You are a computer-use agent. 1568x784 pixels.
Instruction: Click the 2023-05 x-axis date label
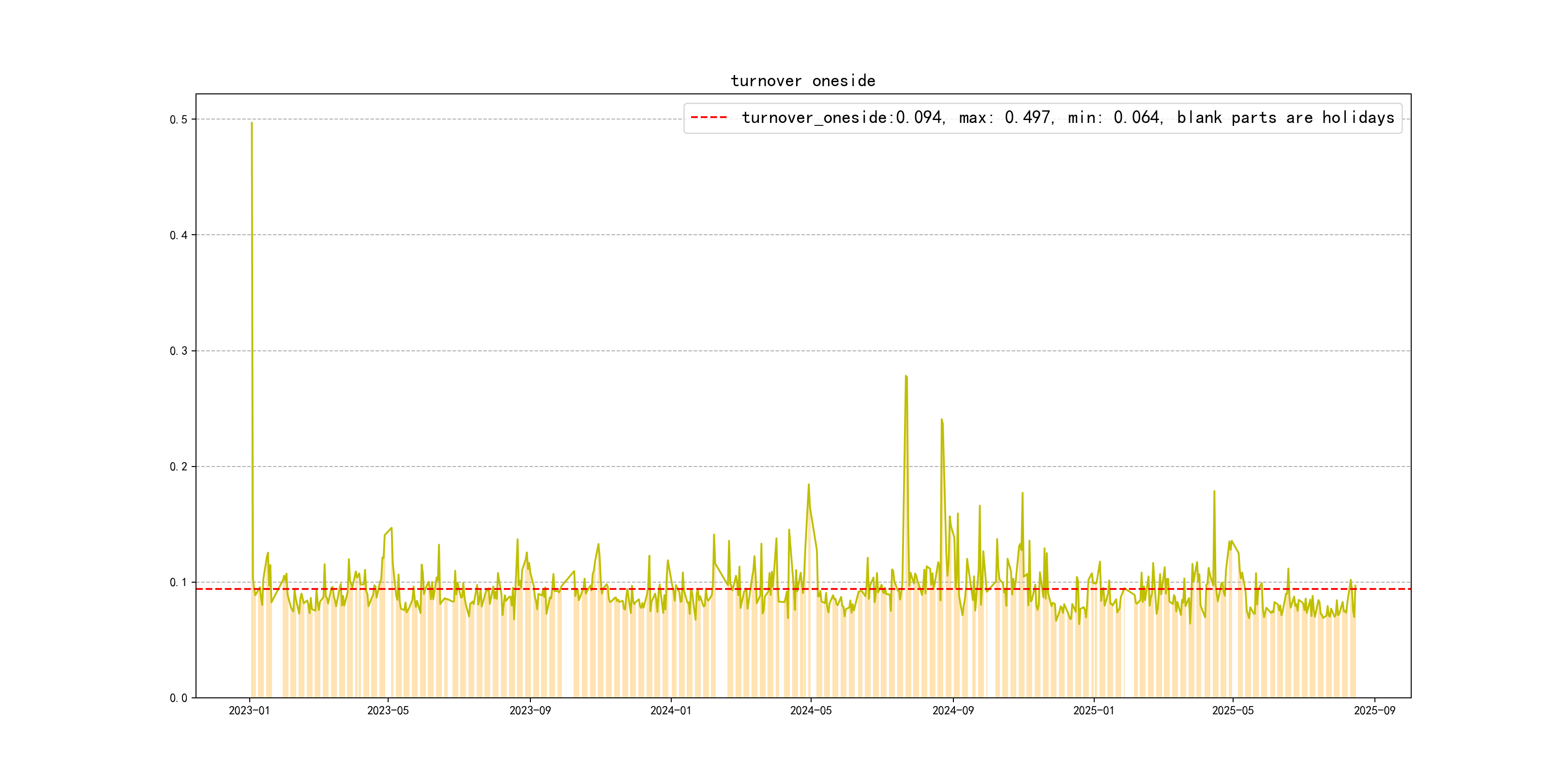click(x=388, y=711)
